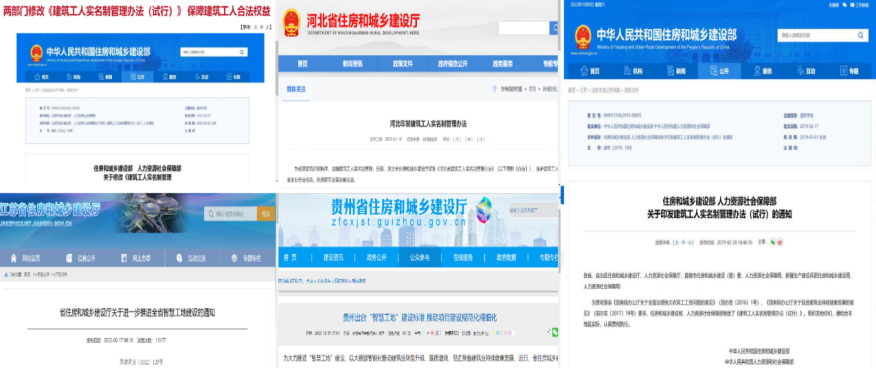Screen dimensions: 876x369
Task: Click the green WeChat share icon on the Guizhou article
Action: click(x=555, y=332)
